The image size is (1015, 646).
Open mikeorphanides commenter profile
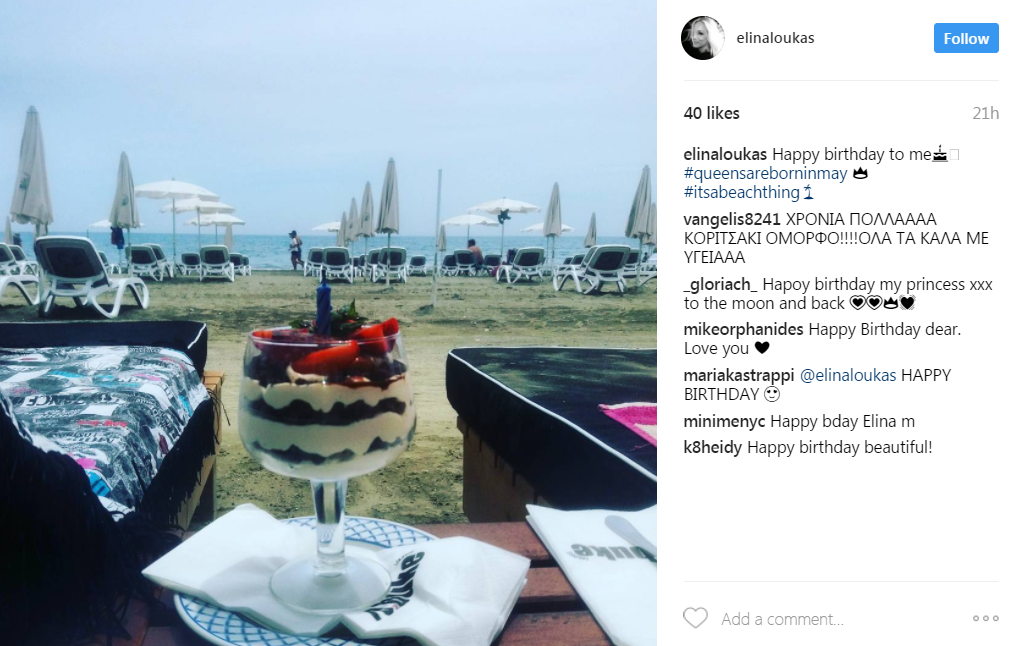tap(743, 329)
